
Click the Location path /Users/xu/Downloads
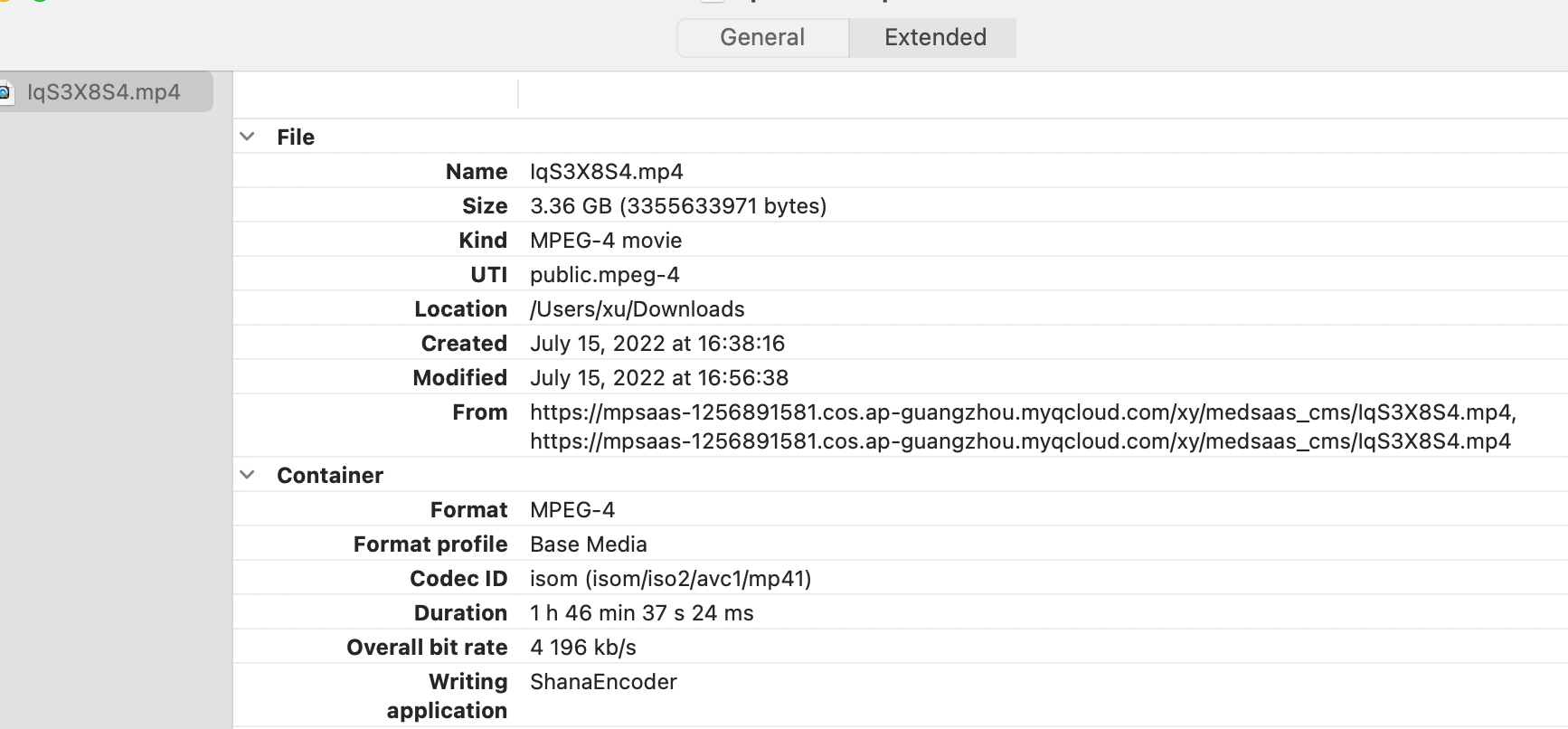point(637,309)
